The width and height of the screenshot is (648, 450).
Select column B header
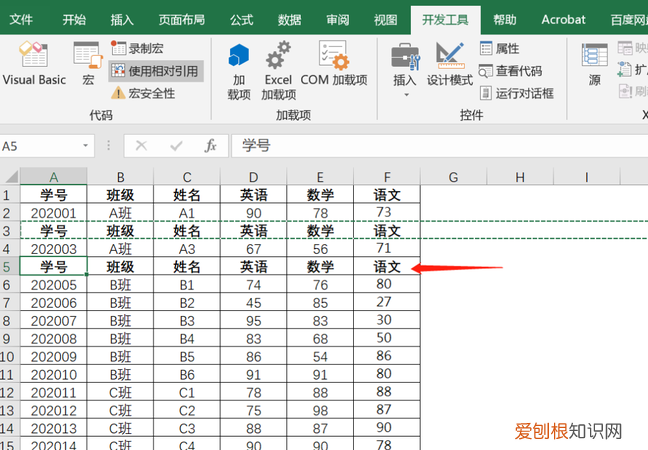pos(120,177)
